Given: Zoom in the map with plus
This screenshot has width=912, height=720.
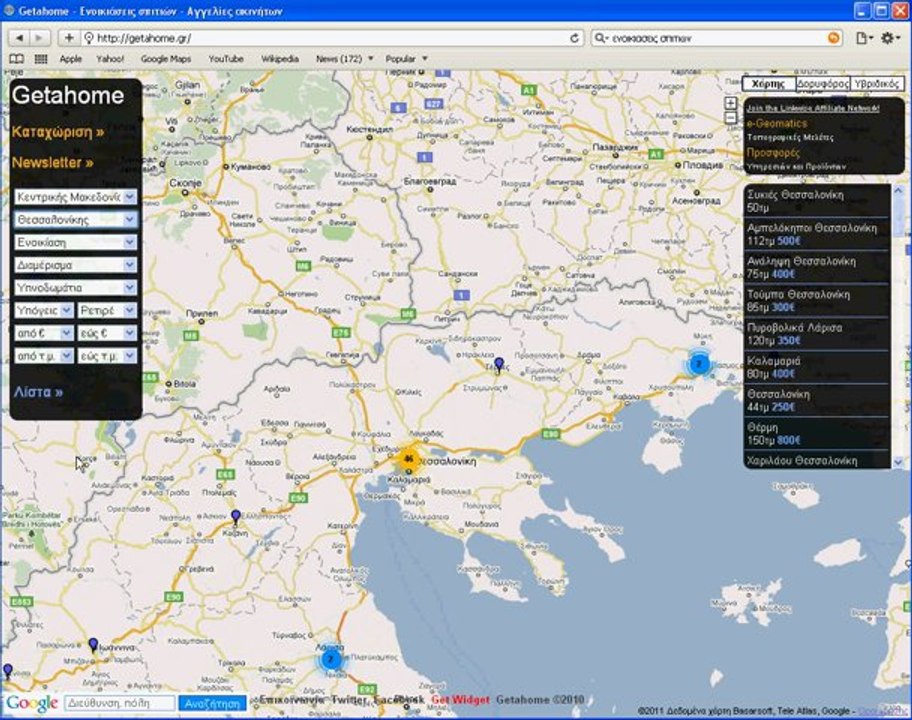Looking at the screenshot, I should point(731,103).
